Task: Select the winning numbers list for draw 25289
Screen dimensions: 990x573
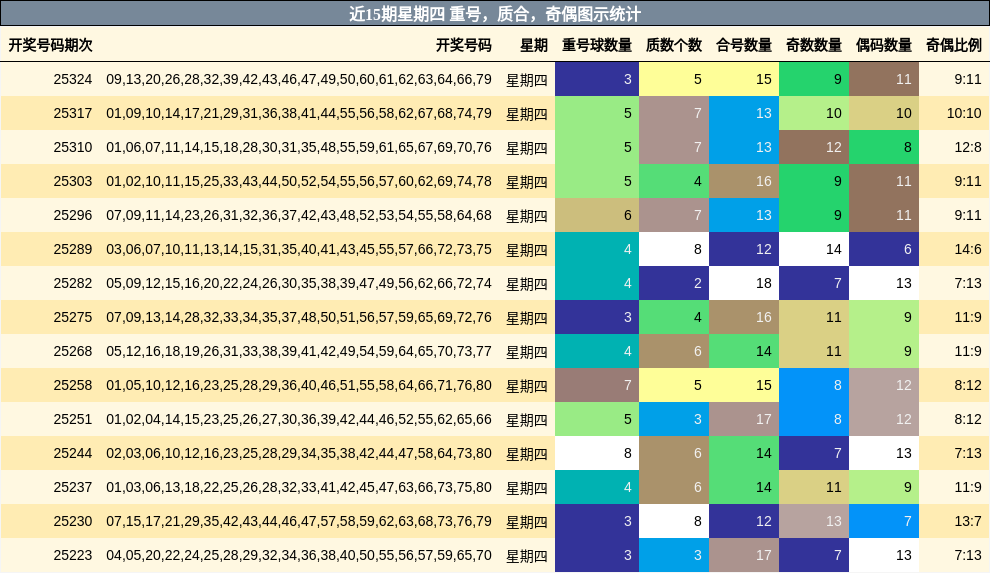Action: (x=299, y=249)
